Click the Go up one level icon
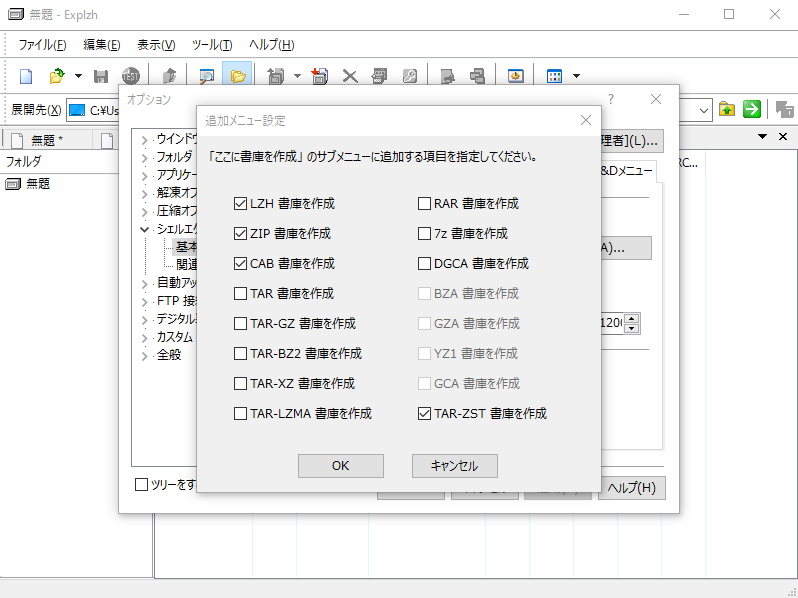The width and height of the screenshot is (798, 598). coord(169,76)
